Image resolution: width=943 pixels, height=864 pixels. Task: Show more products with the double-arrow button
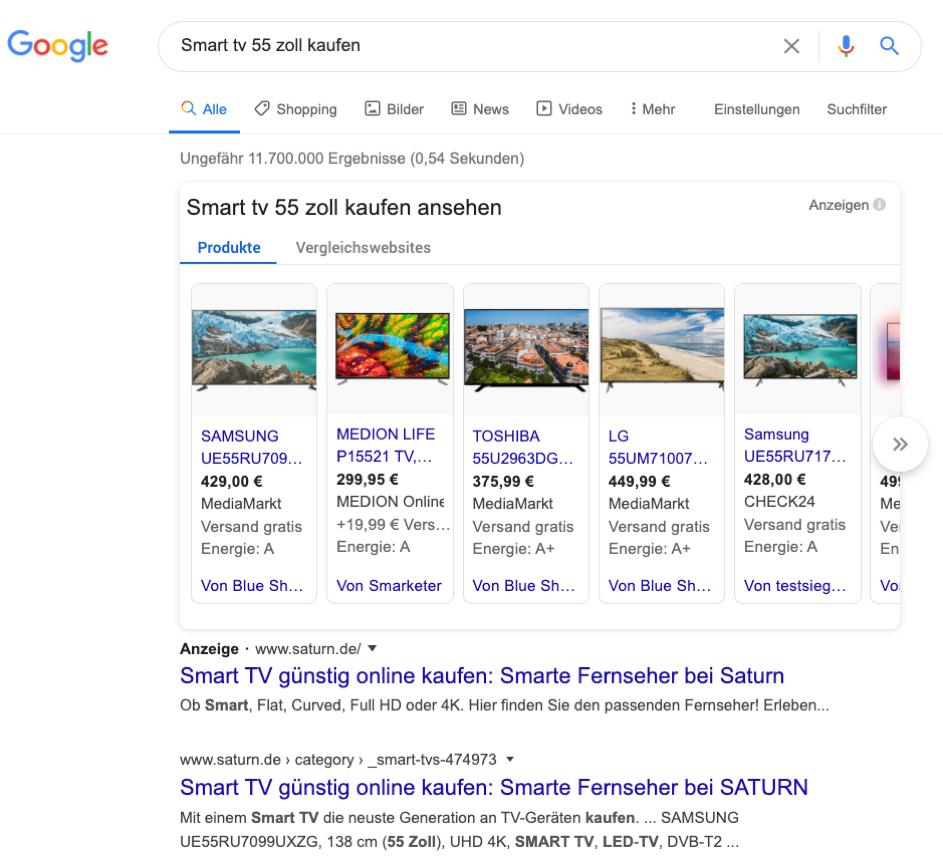(x=900, y=444)
